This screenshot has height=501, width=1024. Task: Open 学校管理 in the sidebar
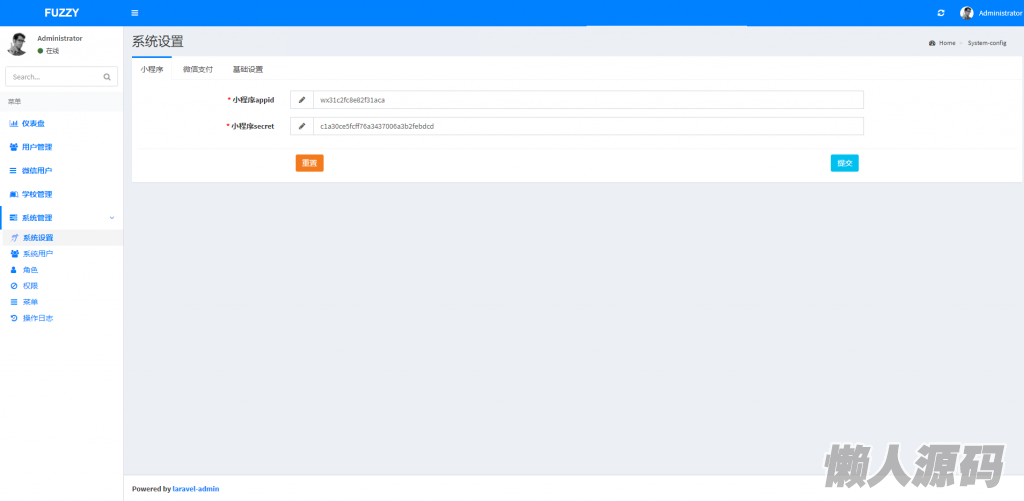pos(61,194)
